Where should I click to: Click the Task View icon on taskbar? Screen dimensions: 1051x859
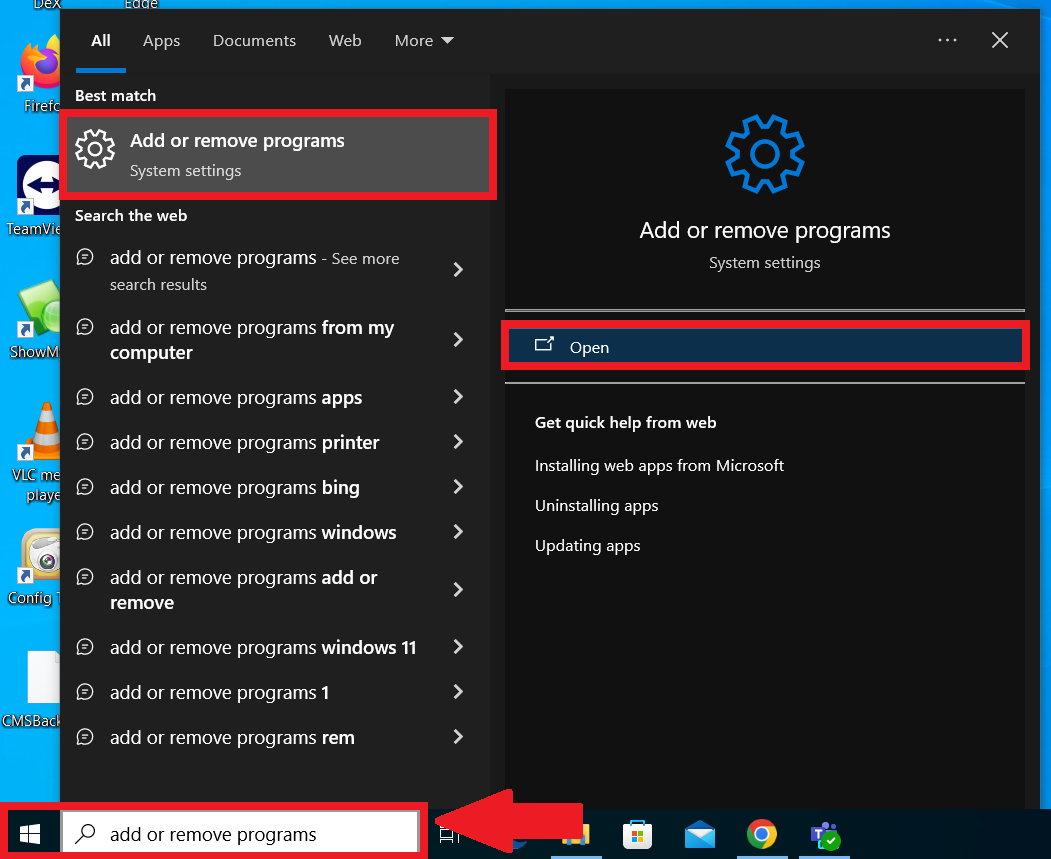pos(449,832)
